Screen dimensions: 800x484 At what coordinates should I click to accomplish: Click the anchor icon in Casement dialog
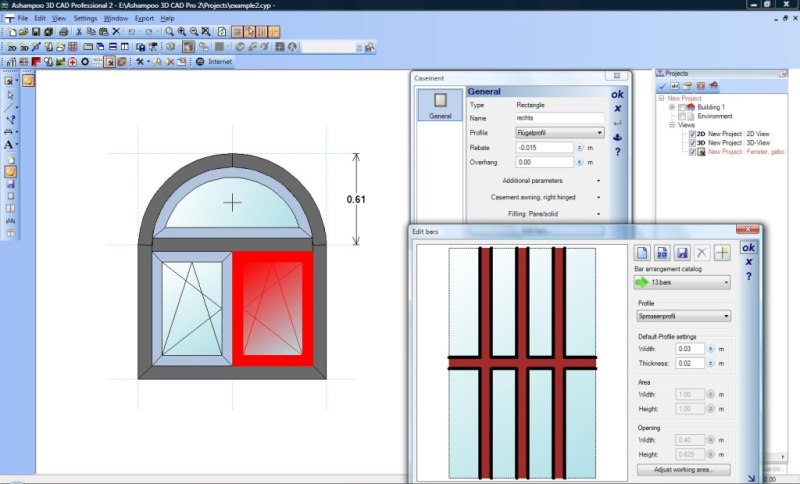(617, 137)
